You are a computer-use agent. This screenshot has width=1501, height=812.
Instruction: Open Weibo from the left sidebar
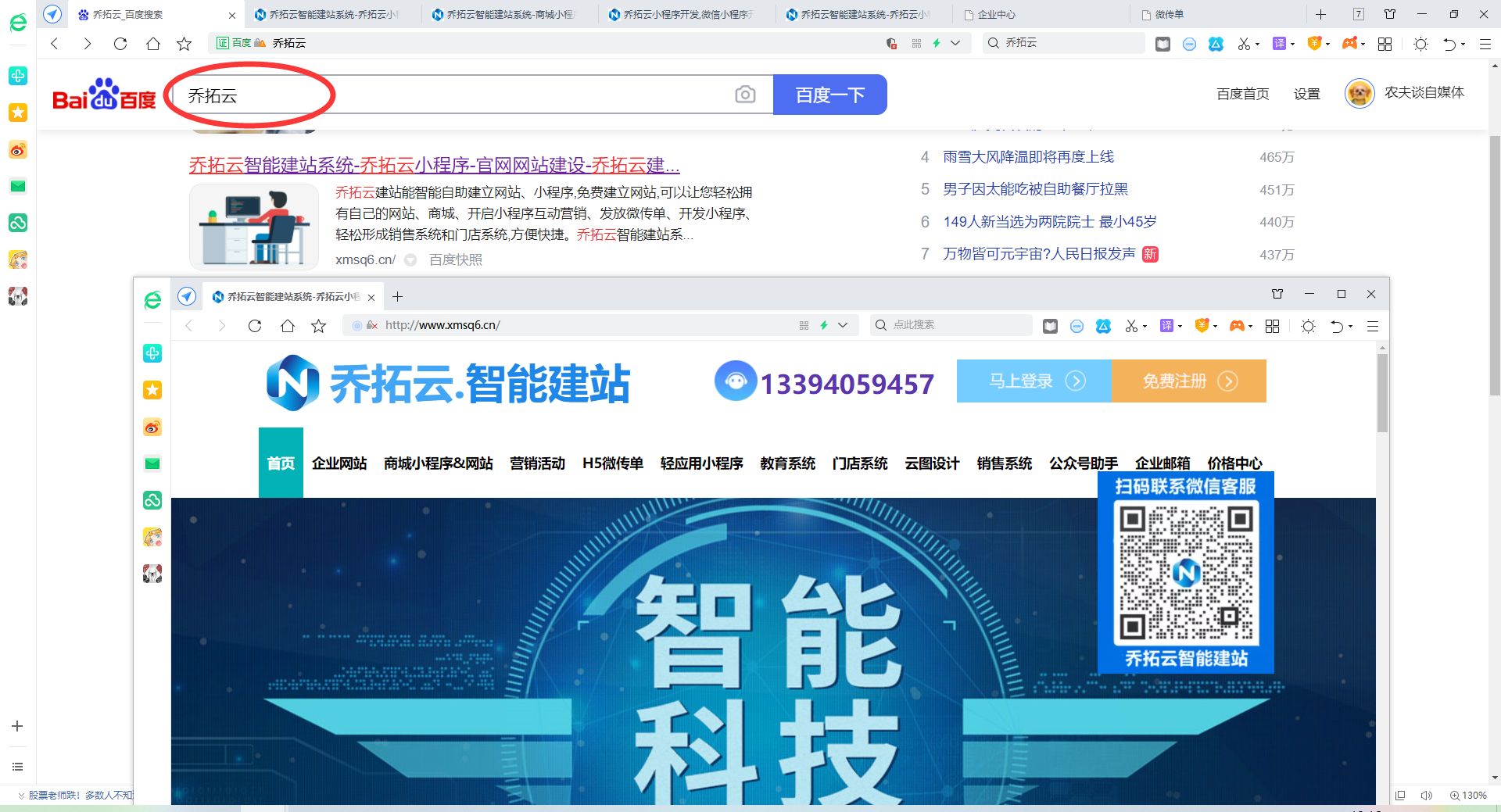(x=17, y=149)
